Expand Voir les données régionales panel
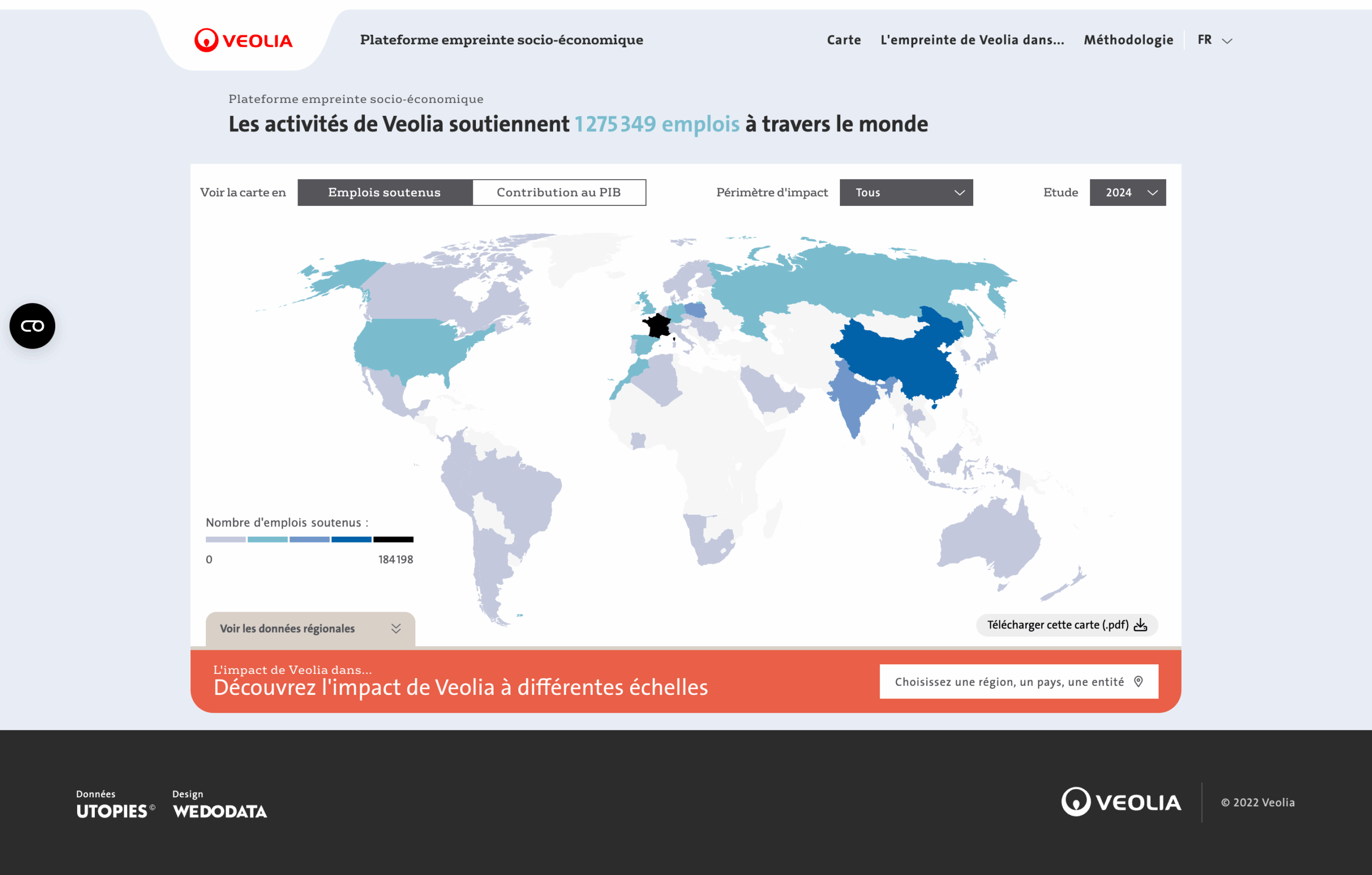 click(x=310, y=629)
